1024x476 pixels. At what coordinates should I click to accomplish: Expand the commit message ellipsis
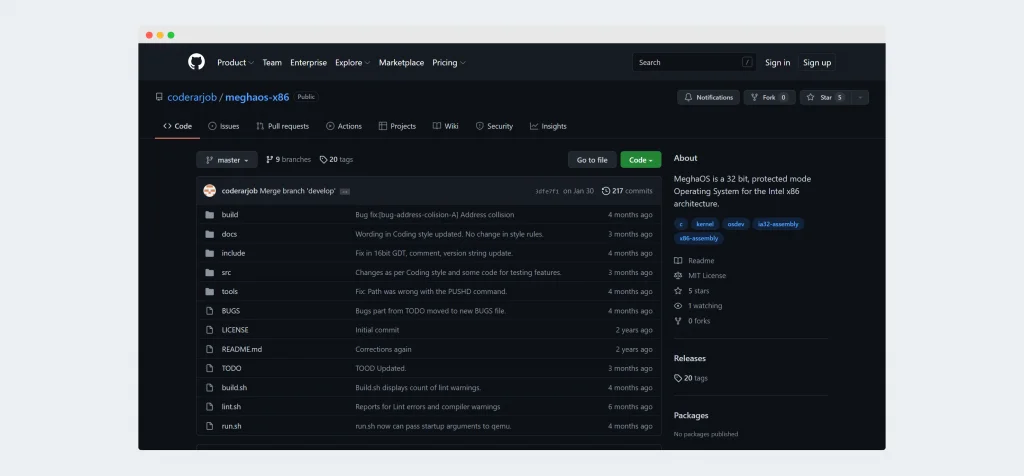pyautogui.click(x=345, y=191)
